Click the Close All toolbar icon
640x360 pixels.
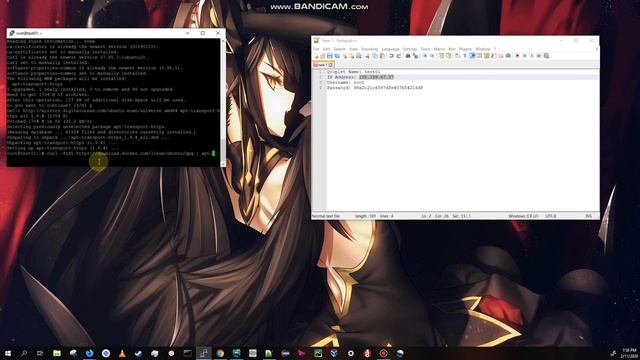[352, 56]
